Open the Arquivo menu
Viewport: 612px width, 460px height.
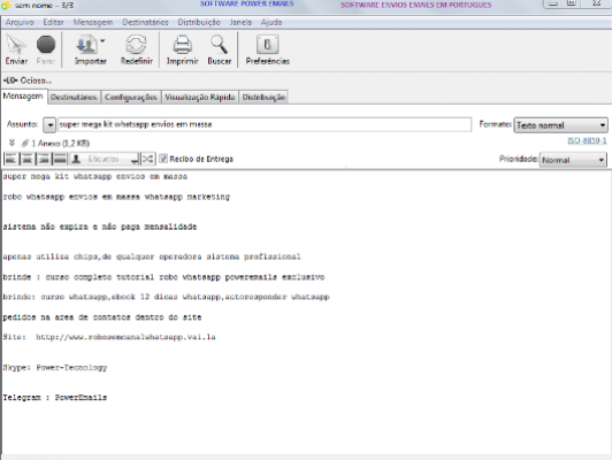point(20,22)
